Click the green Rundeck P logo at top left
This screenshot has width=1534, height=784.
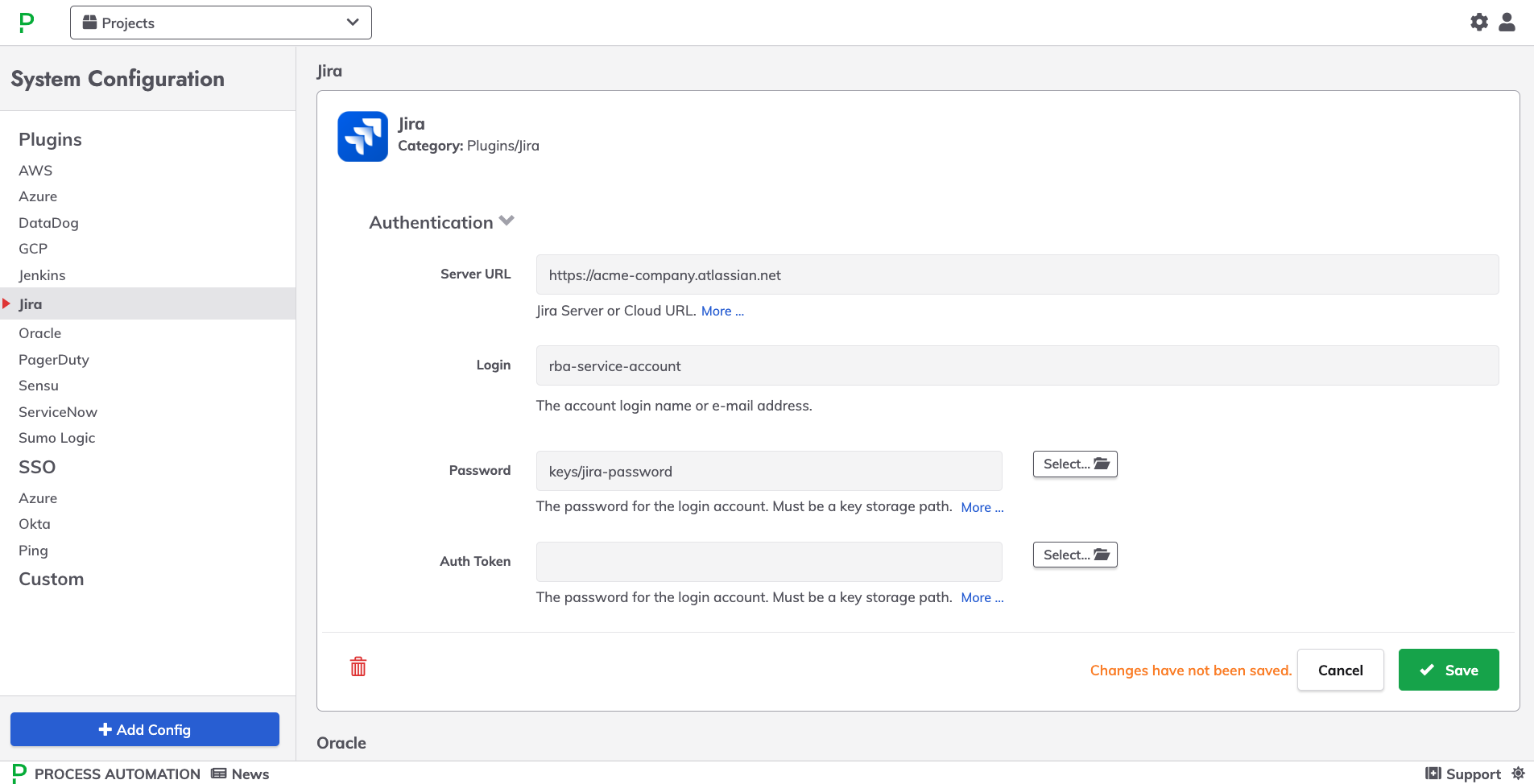(x=27, y=23)
